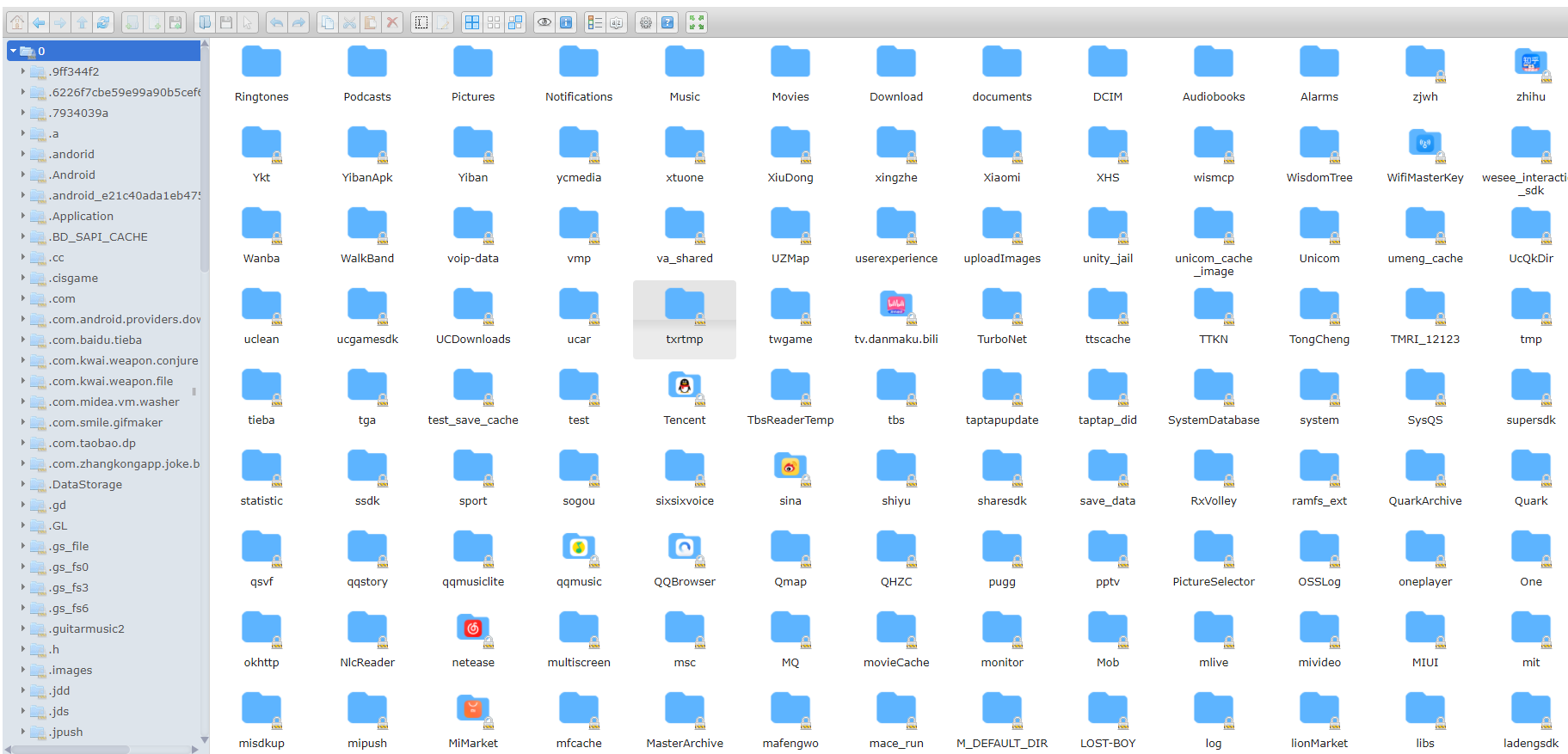
Task: Open the selected item with toolbar Open icon
Action: point(205,22)
